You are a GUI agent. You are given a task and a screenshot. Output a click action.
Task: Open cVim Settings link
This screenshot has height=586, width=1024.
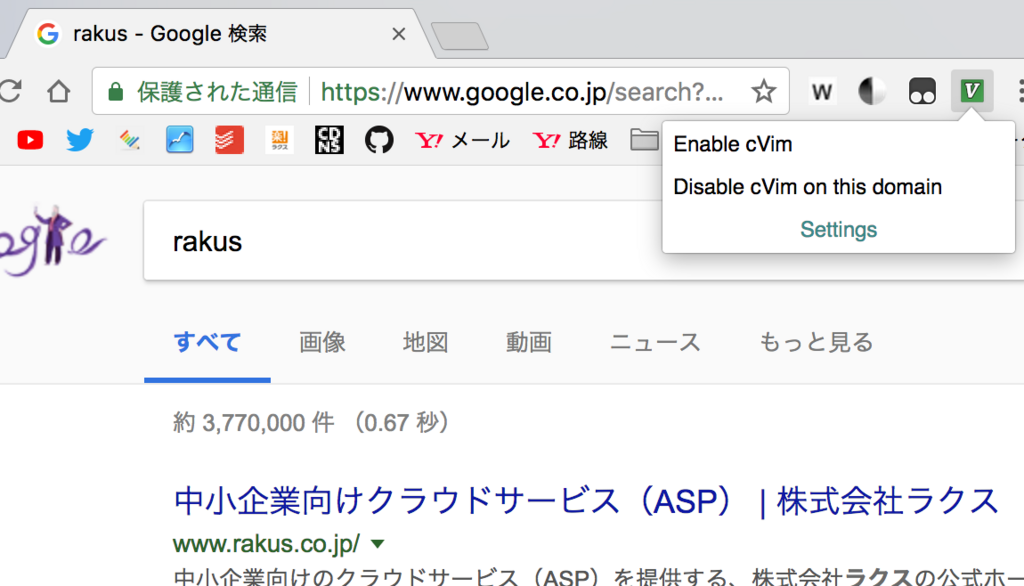coord(839,229)
